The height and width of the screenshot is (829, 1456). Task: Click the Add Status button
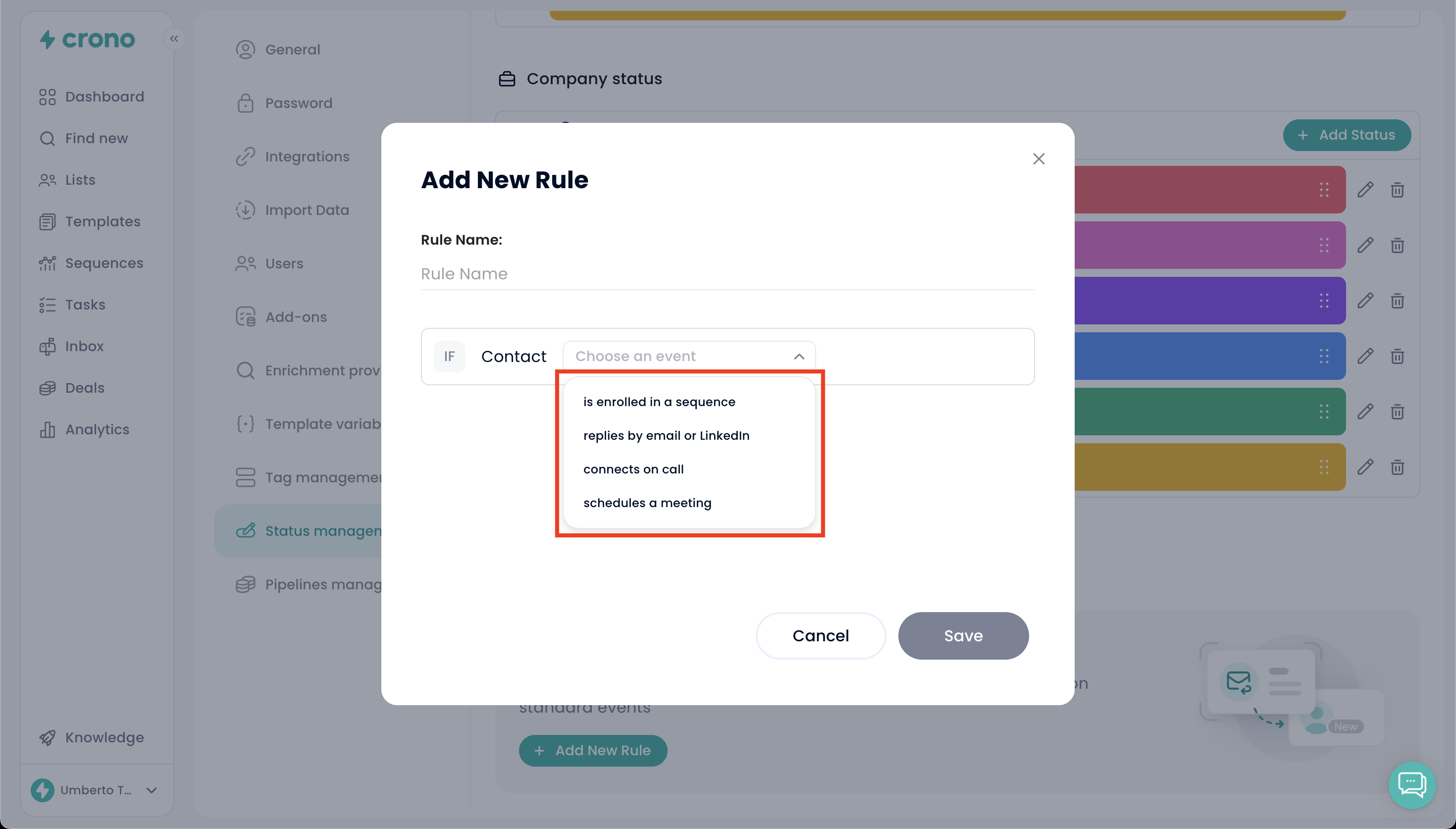(x=1346, y=135)
